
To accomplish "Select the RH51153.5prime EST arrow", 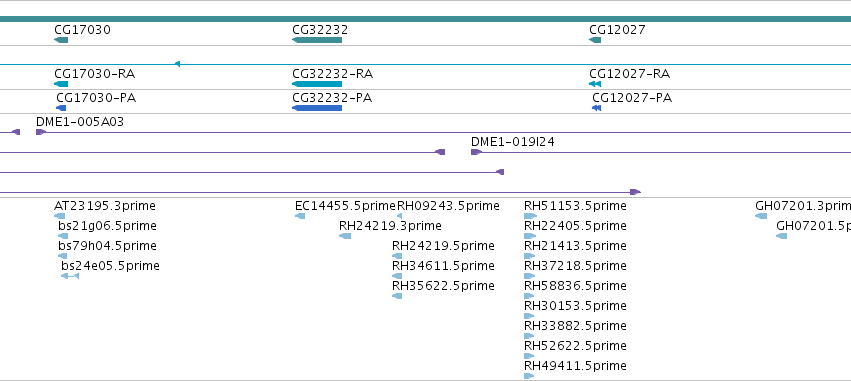I will pos(530,216).
